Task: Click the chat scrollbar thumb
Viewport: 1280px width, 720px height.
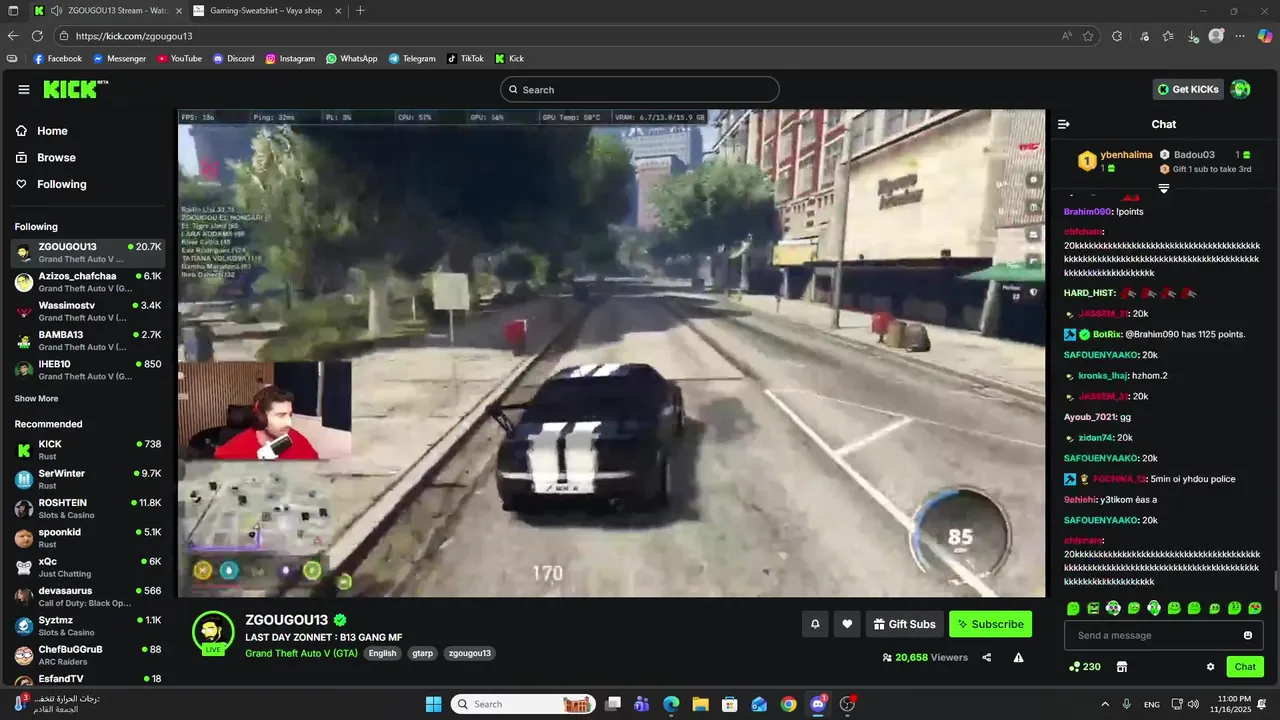Action: coord(1275,581)
